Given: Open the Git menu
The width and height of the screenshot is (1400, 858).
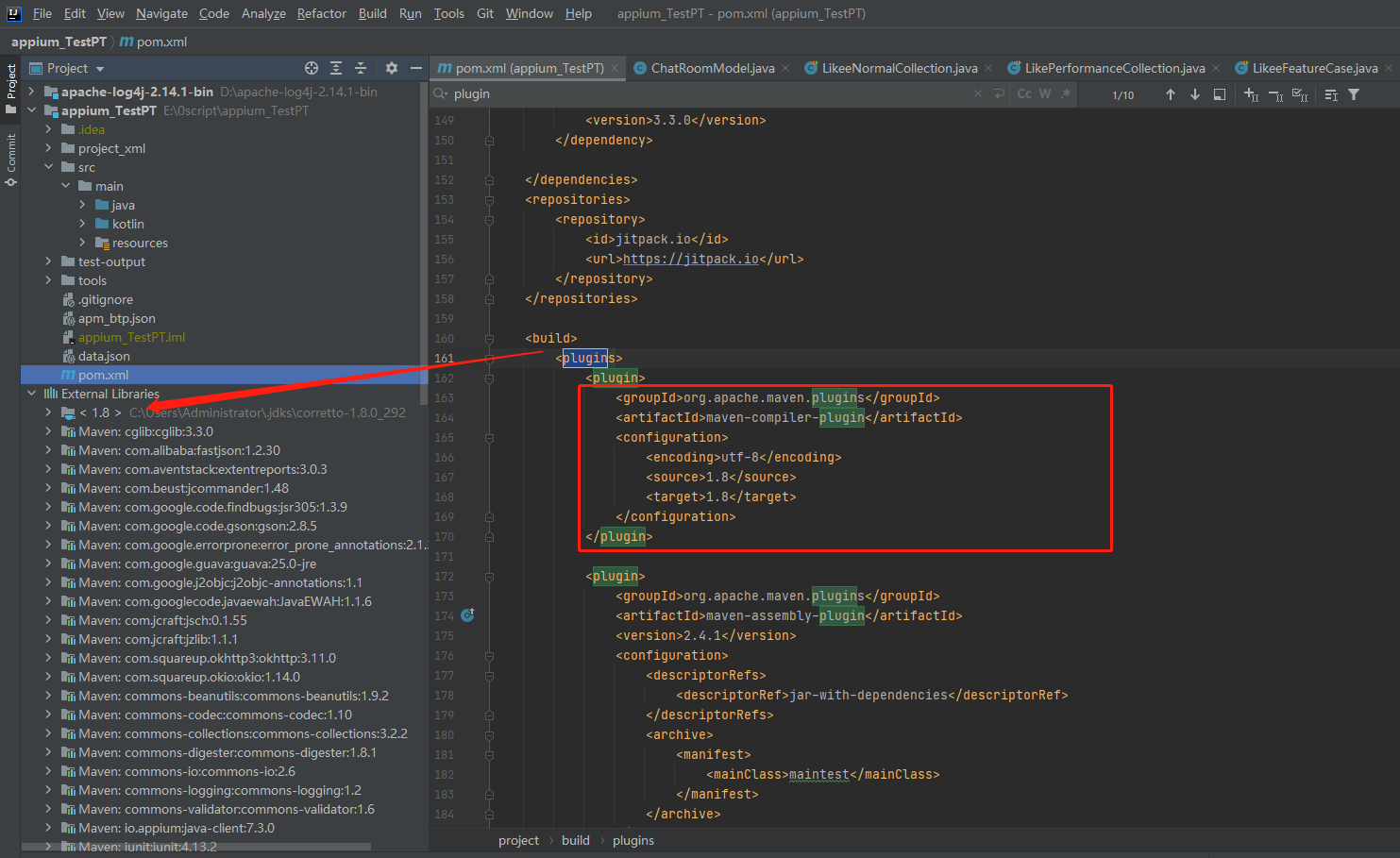Looking at the screenshot, I should [x=485, y=13].
